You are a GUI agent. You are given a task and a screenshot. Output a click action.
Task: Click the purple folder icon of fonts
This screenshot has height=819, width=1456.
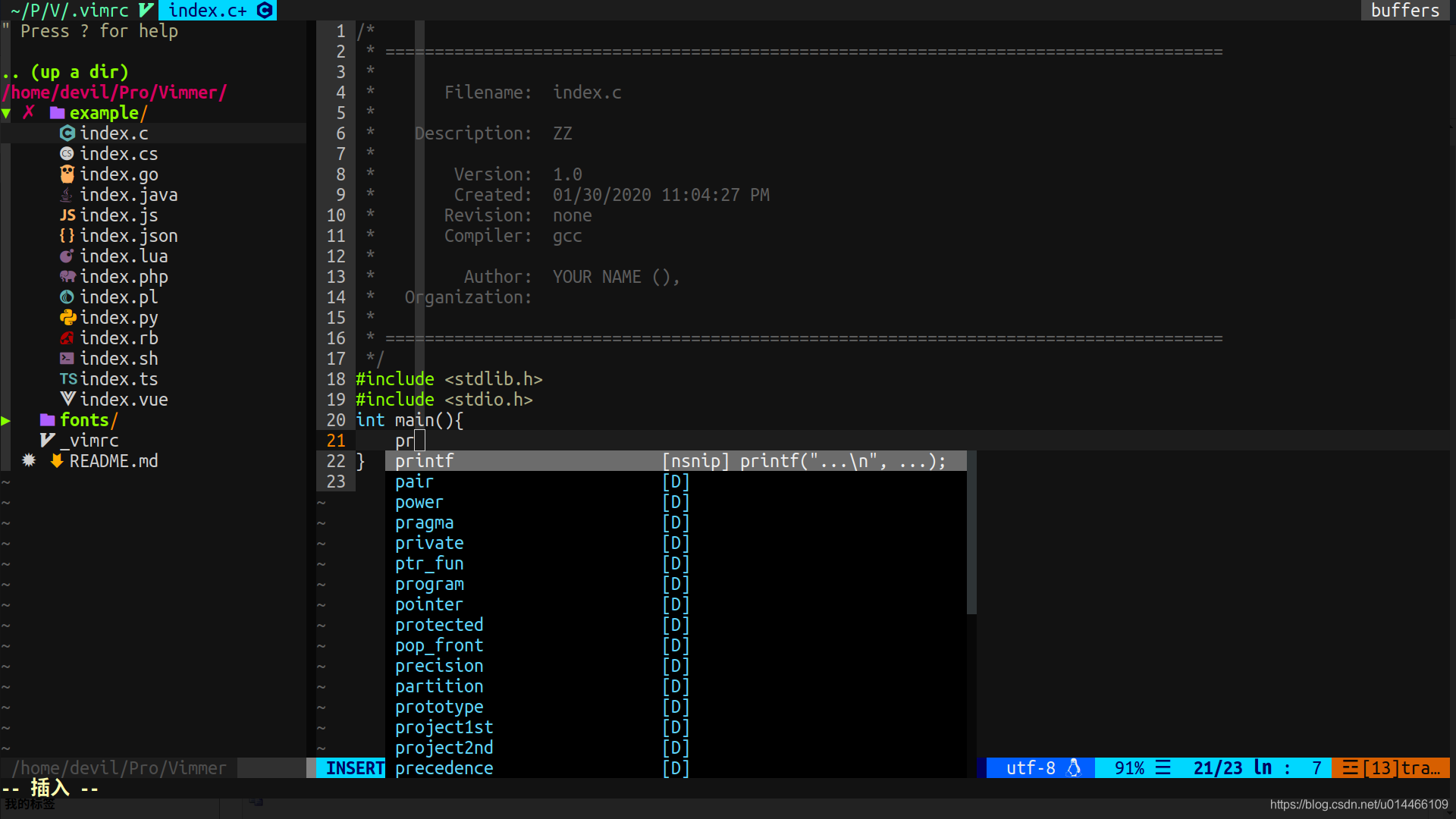pos(47,420)
